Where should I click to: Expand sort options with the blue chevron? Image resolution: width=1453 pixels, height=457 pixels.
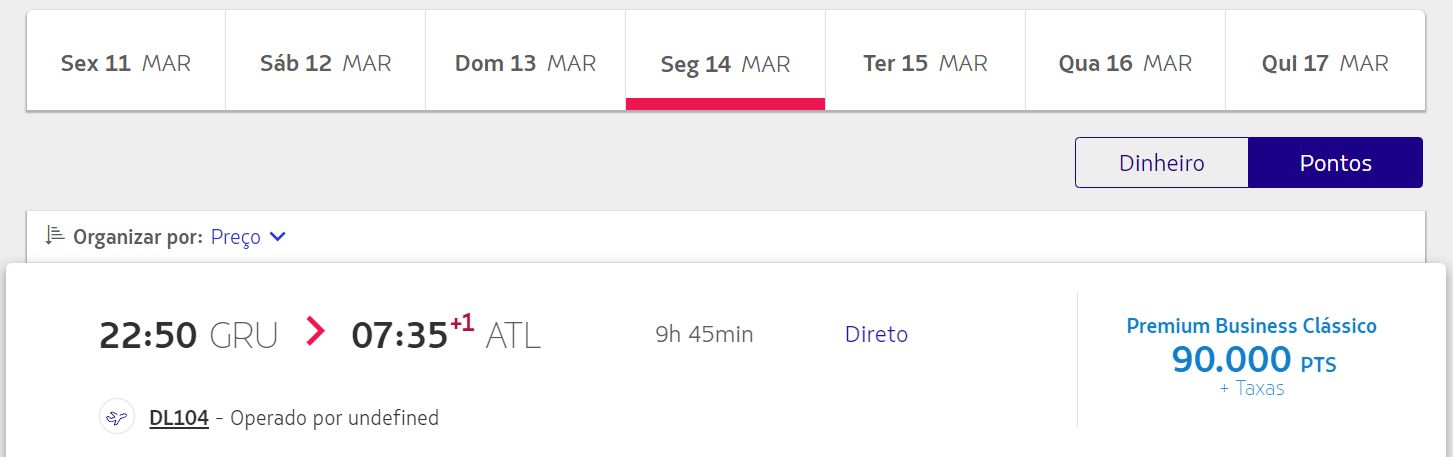coord(278,237)
